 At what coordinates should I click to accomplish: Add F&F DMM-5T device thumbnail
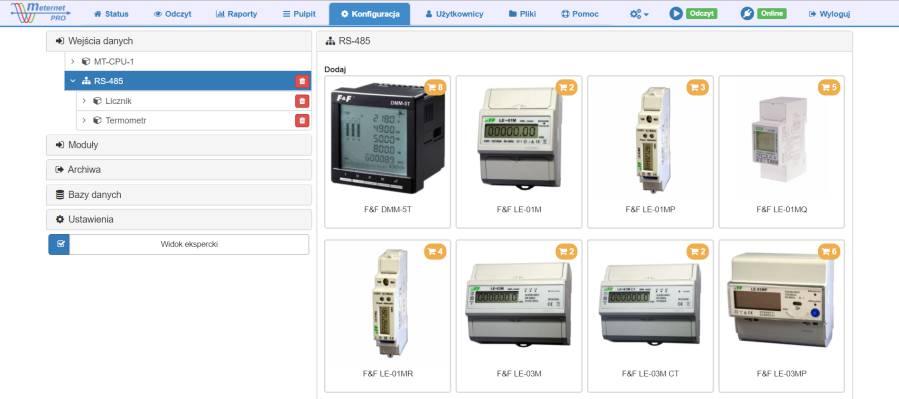(388, 138)
